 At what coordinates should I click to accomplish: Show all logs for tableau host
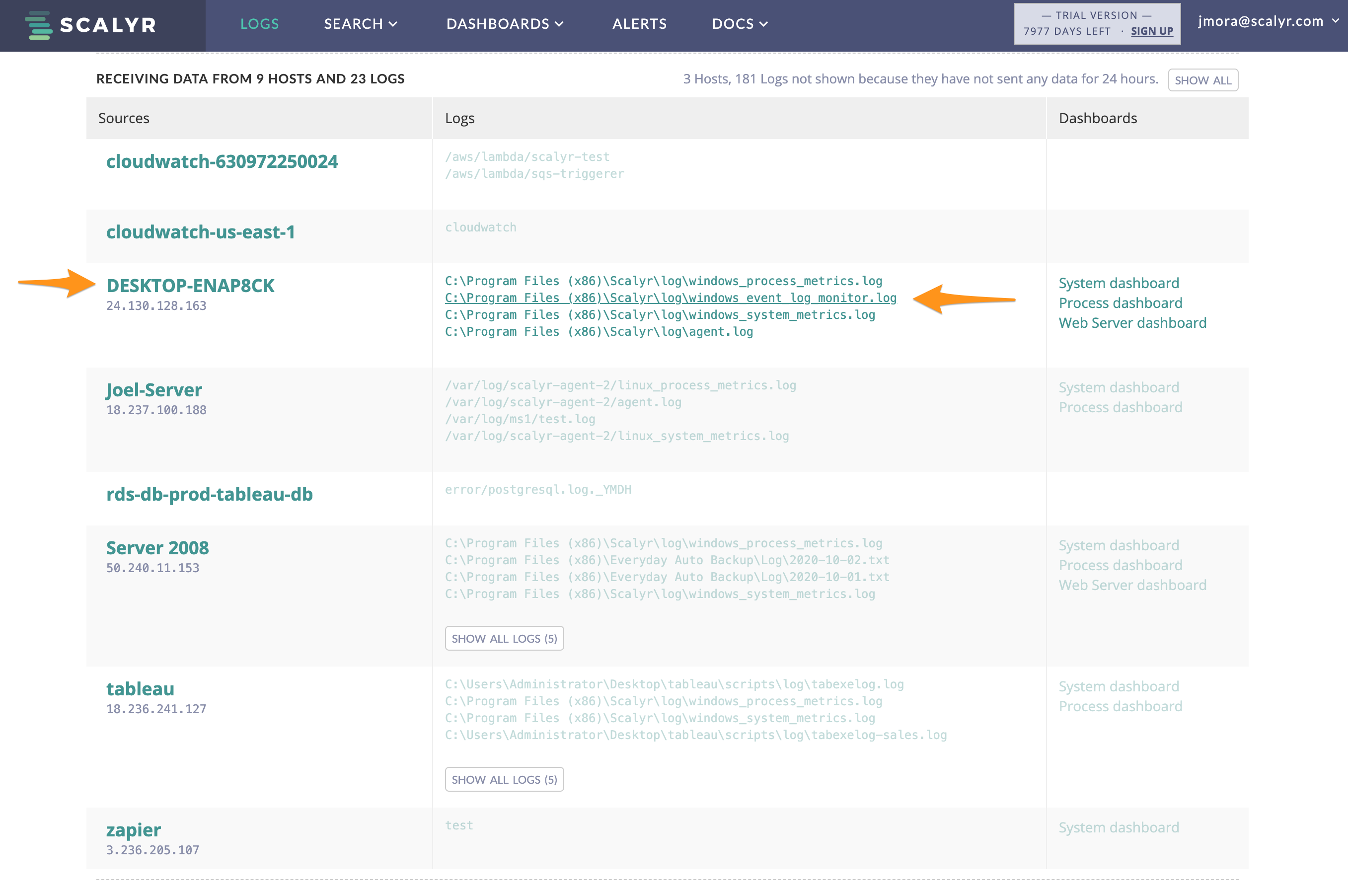pos(504,779)
